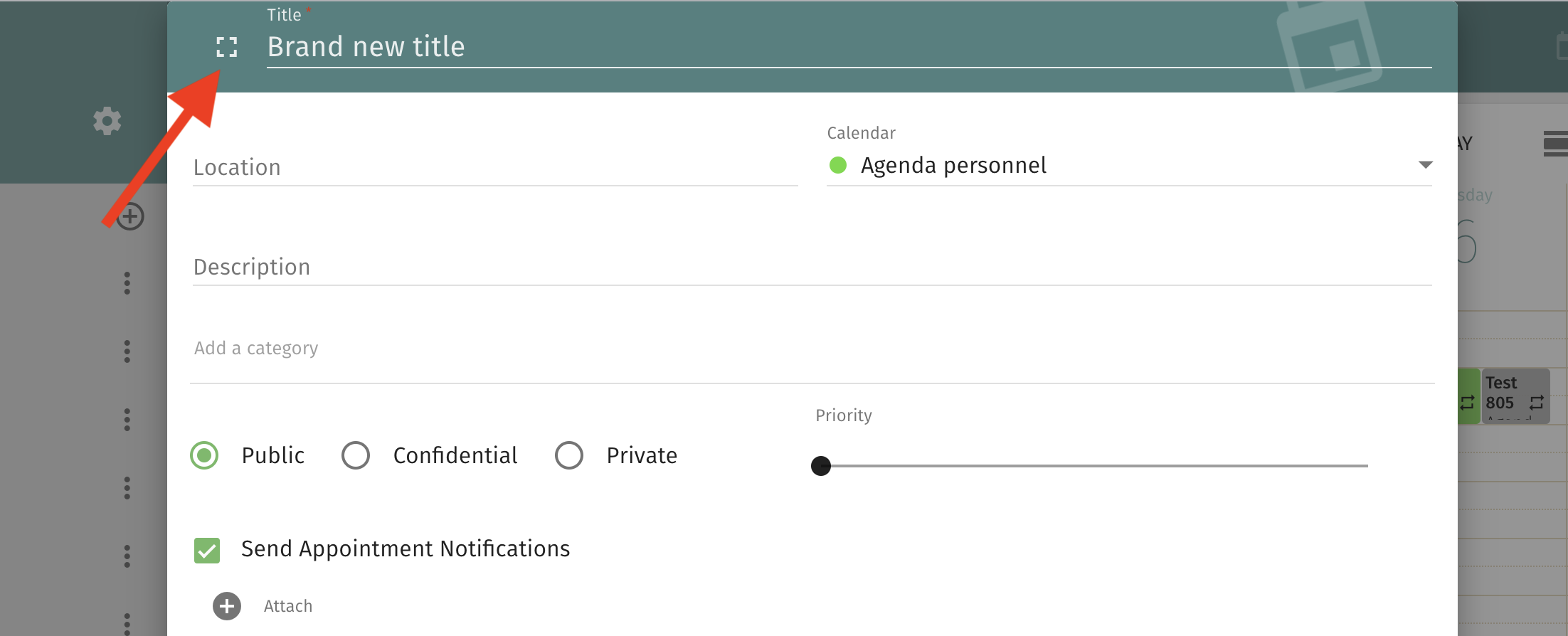This screenshot has height=636, width=1568.
Task: Select the Public radio button
Action: coord(205,455)
